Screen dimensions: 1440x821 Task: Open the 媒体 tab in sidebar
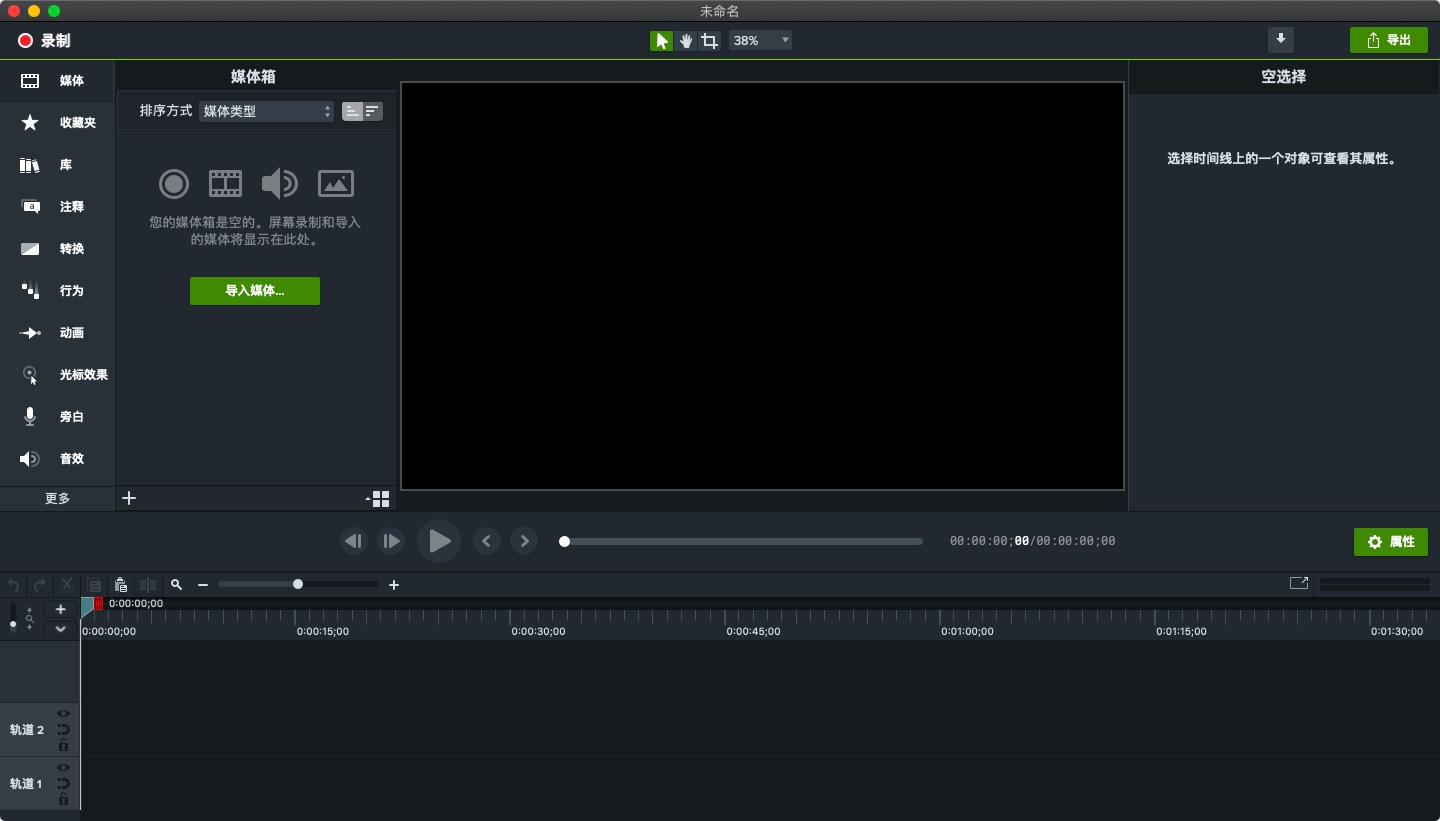pos(57,81)
